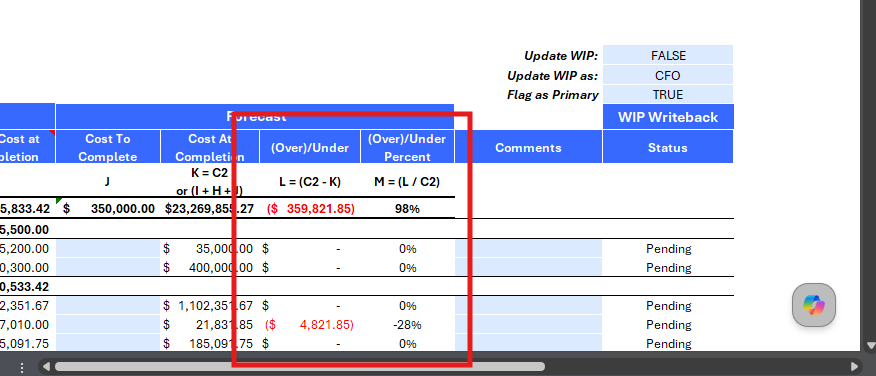
Task: Select Pending status in the $185,091.75 row
Action: coord(668,344)
